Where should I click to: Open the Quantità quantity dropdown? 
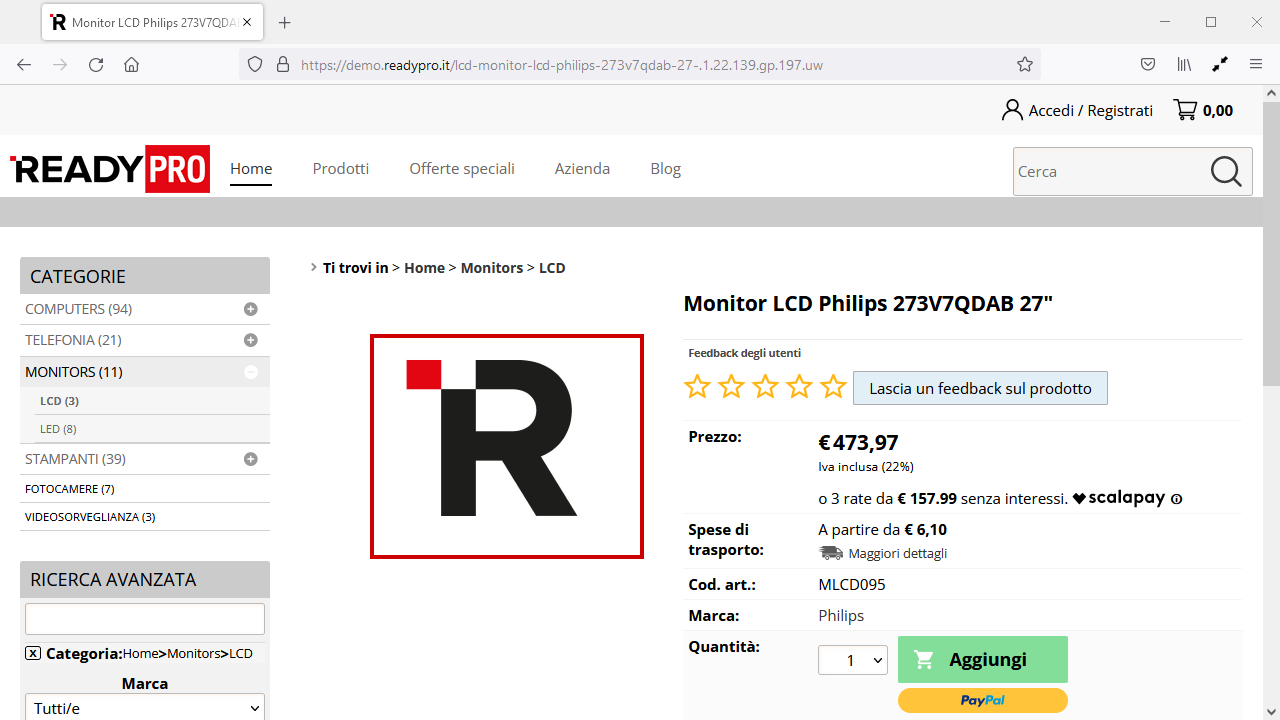coord(853,660)
